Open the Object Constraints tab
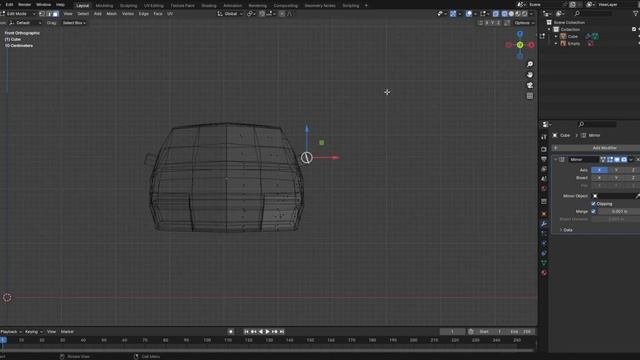This screenshot has height=360, width=640. (544, 253)
